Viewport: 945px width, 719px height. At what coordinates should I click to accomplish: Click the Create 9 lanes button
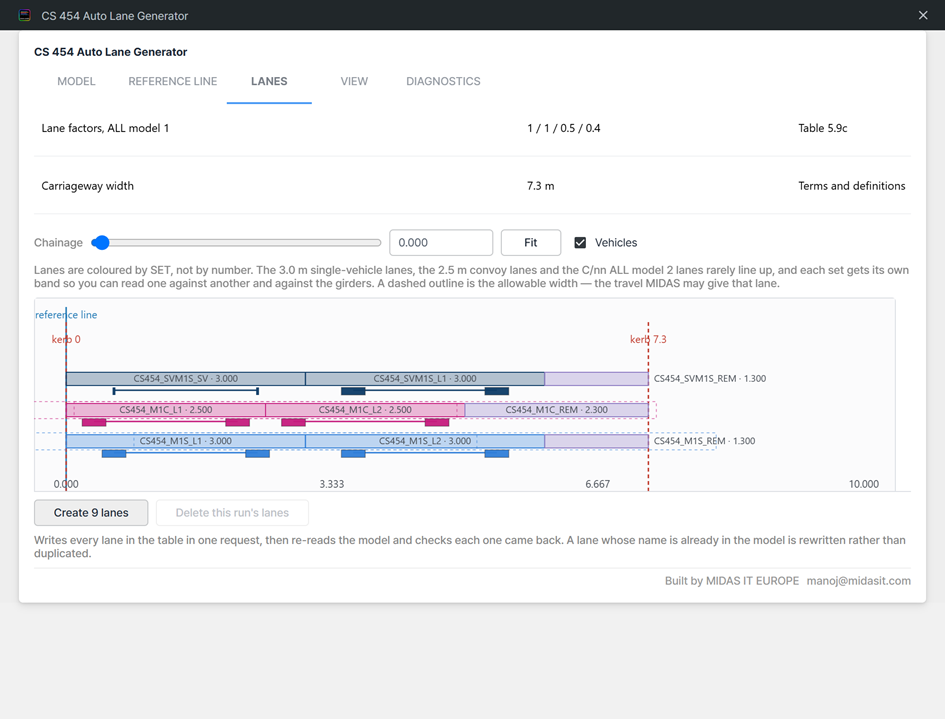[91, 512]
